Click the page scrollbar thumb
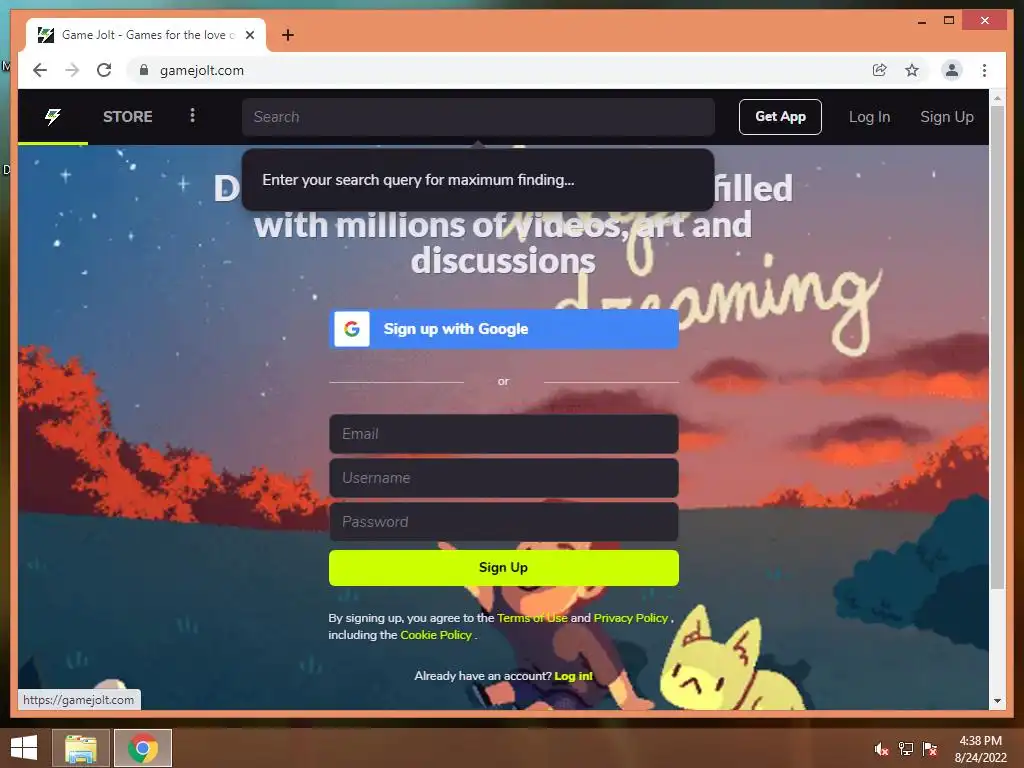This screenshot has width=1024, height=768. click(997, 347)
